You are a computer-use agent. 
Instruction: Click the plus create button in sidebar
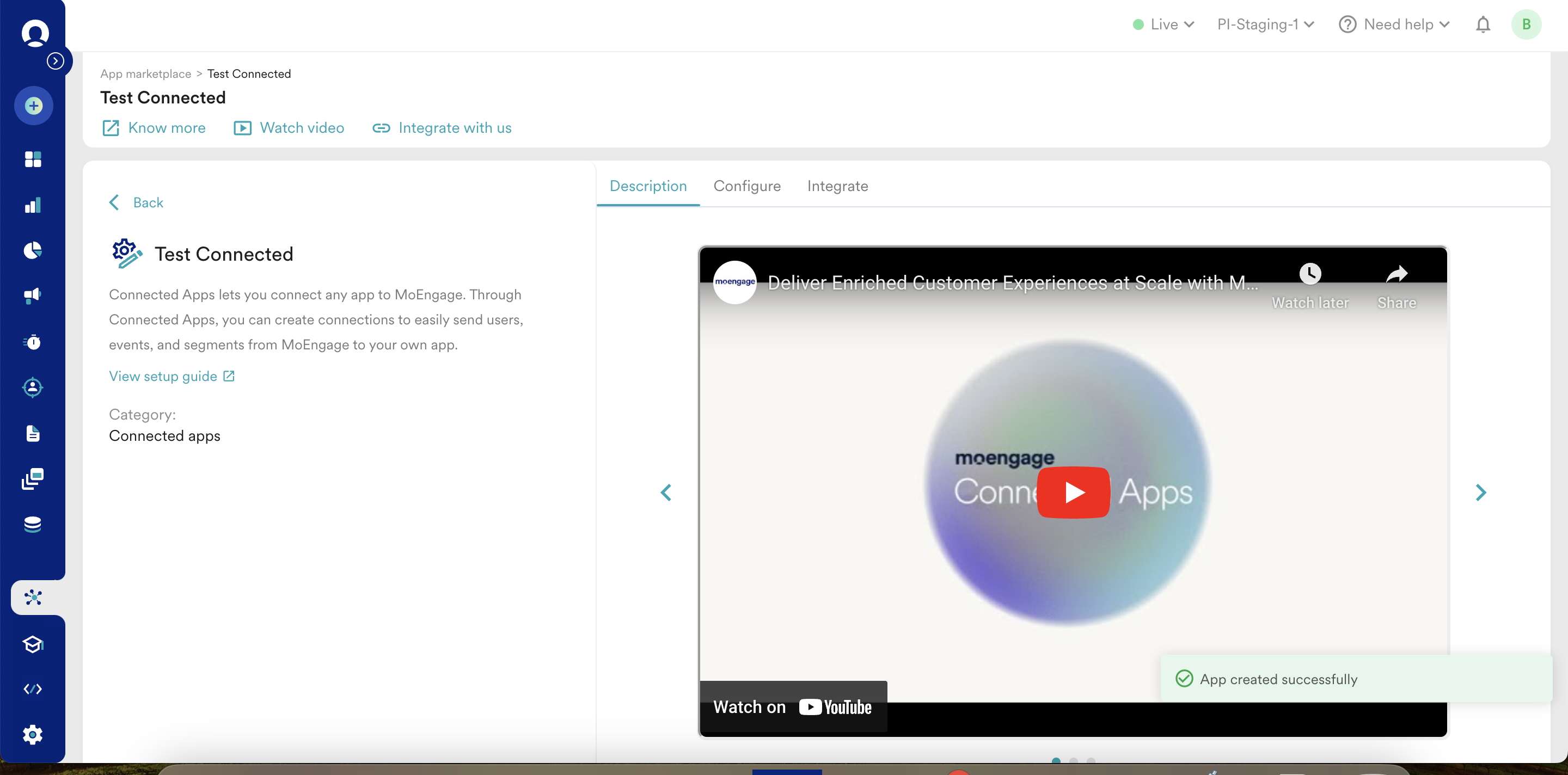33,106
